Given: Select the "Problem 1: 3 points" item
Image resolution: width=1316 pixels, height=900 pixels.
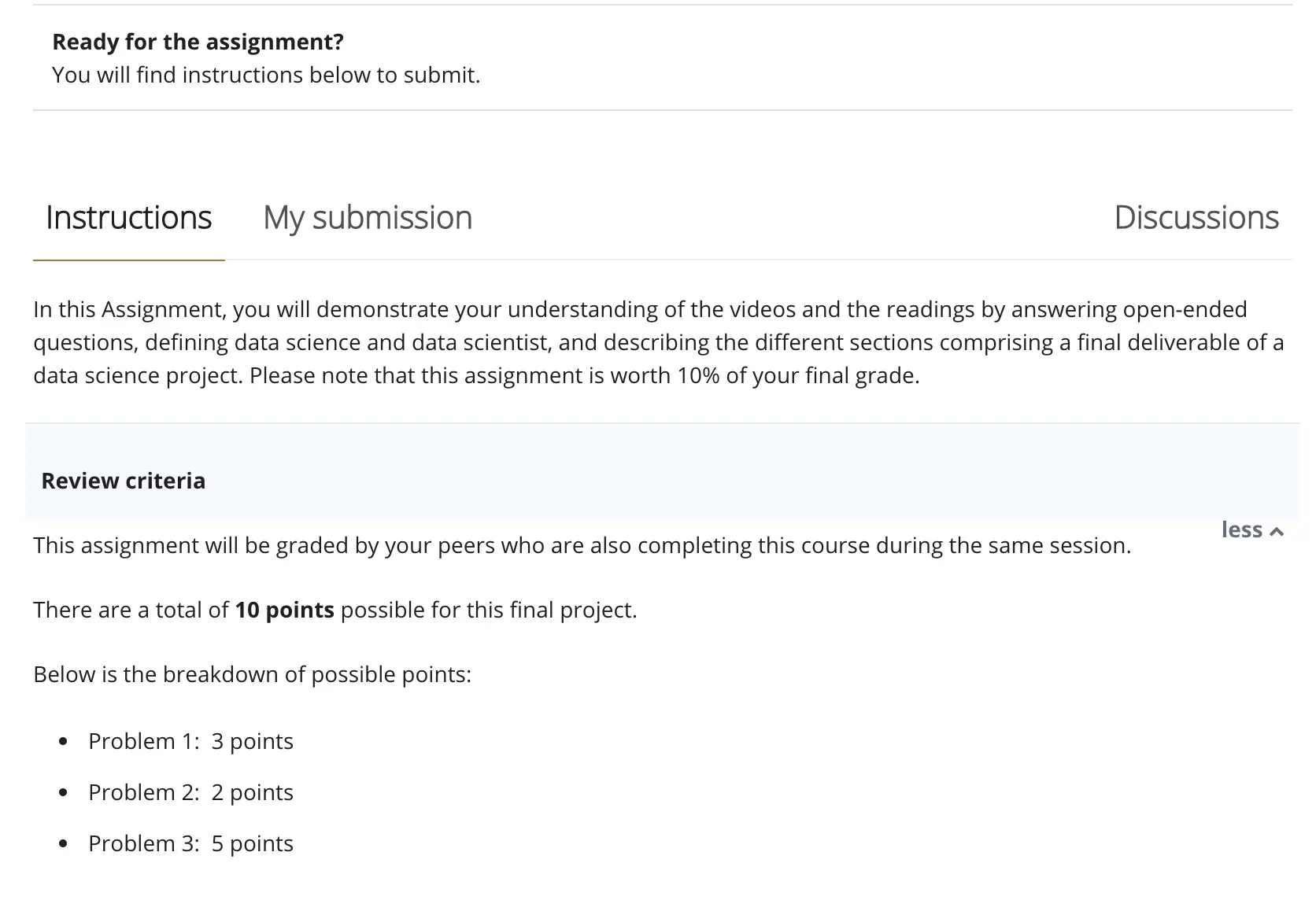Looking at the screenshot, I should coord(190,741).
